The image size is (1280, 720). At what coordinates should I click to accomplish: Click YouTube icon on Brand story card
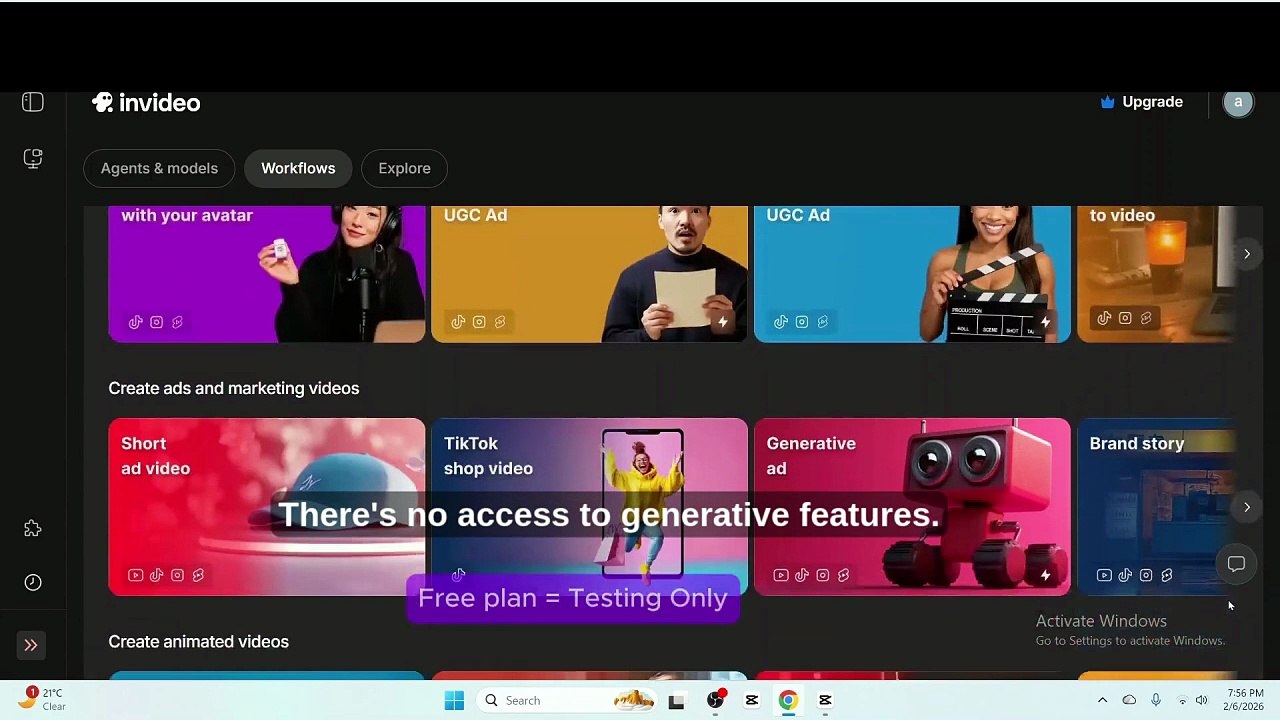click(x=1104, y=575)
